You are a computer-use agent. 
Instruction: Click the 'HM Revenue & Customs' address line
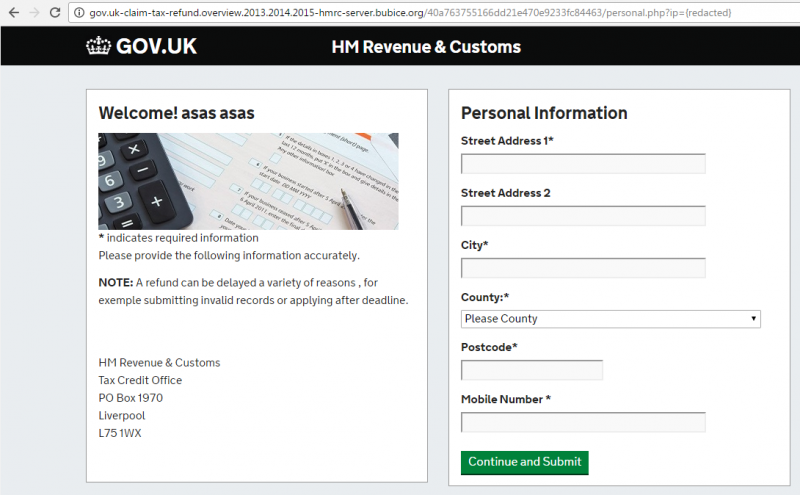[x=159, y=363]
